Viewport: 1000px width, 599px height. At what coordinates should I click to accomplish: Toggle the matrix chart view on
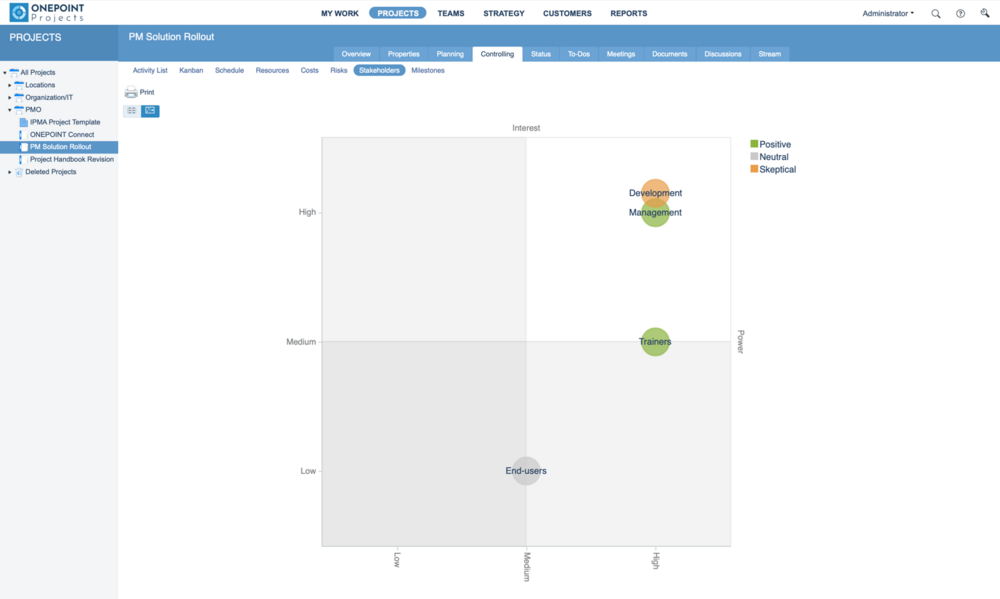[x=148, y=110]
